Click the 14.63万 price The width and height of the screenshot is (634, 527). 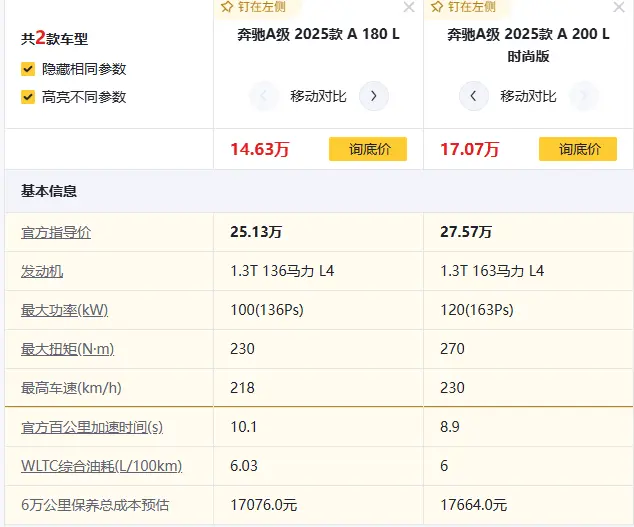click(260, 149)
